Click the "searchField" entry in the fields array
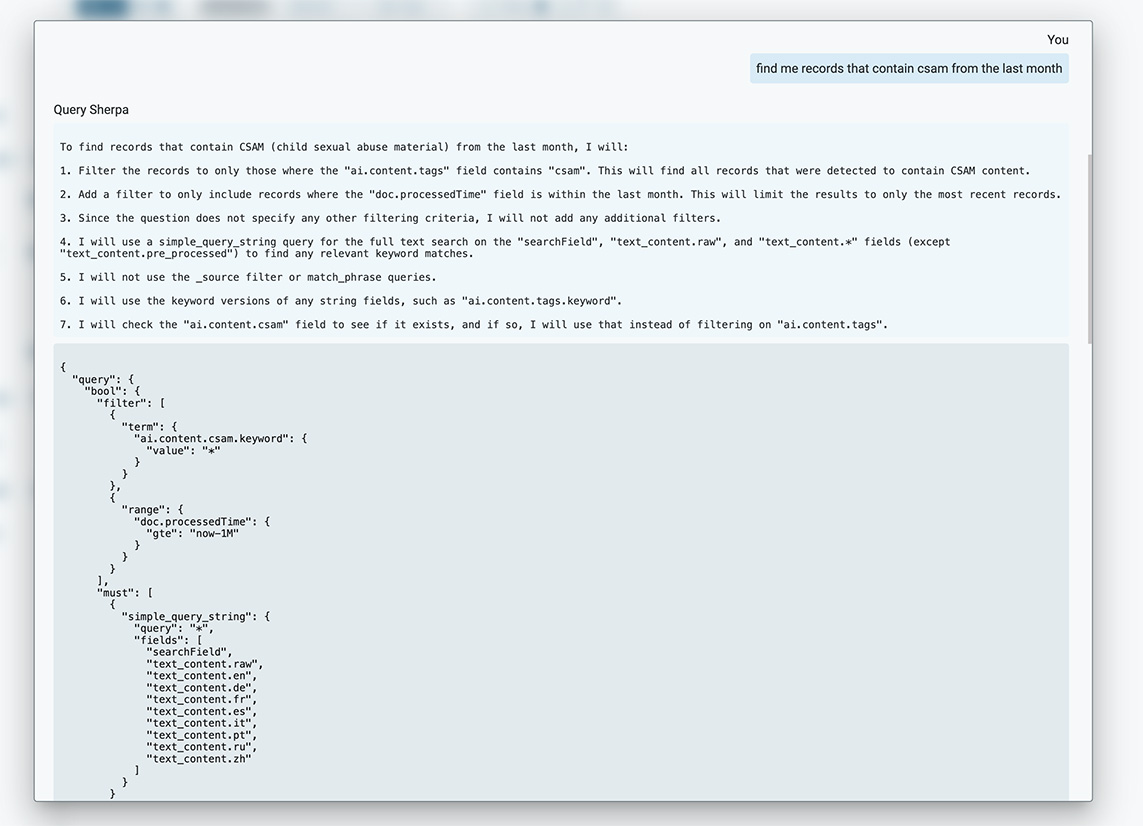 pyautogui.click(x=189, y=652)
